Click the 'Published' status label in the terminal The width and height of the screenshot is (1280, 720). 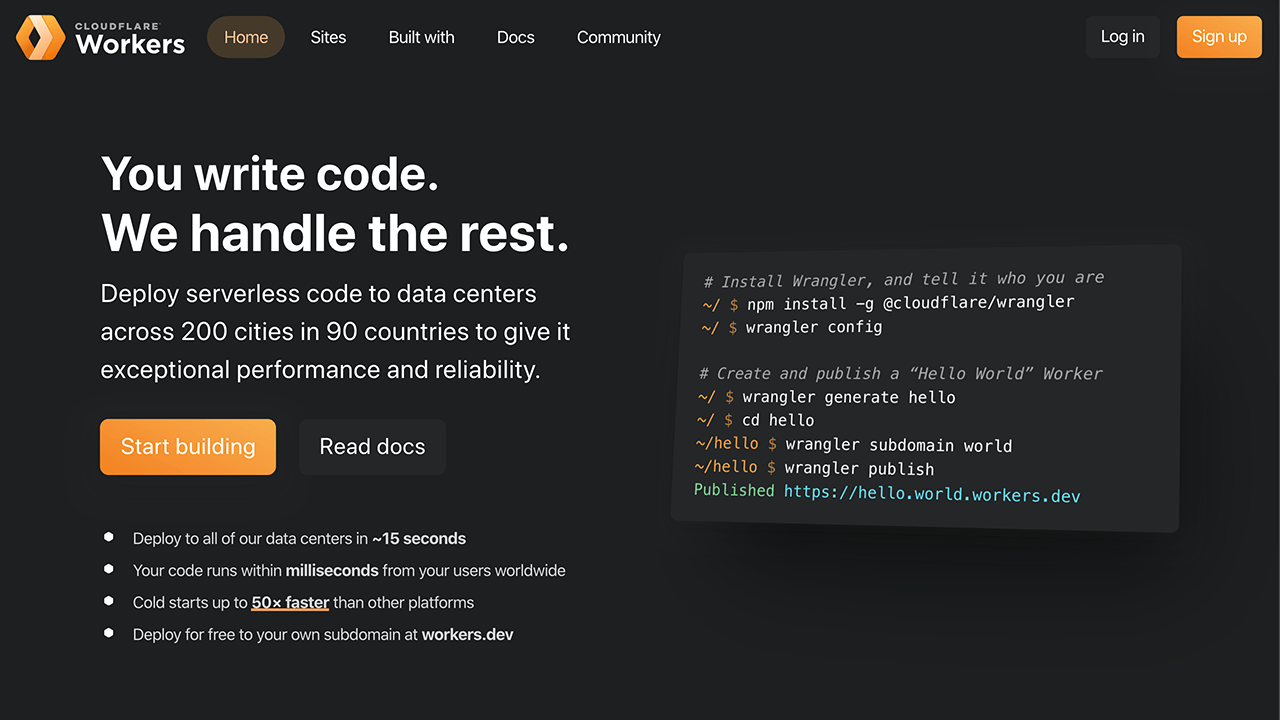click(x=734, y=490)
